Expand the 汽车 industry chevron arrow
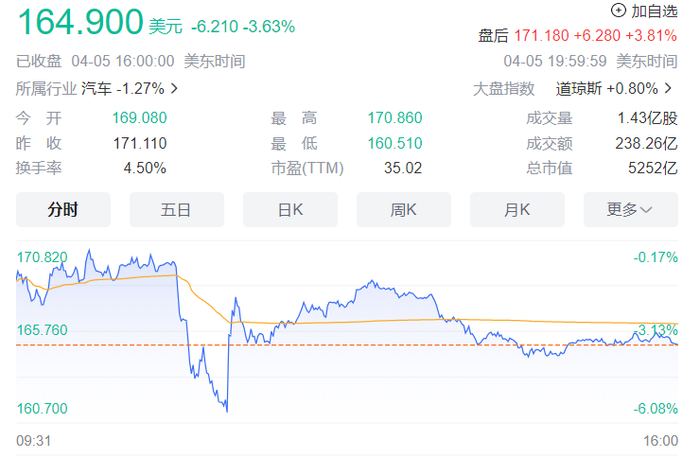 click(x=176, y=88)
